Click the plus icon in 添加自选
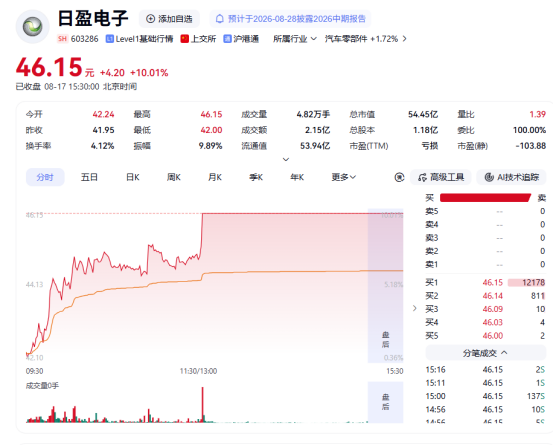Image resolution: width=554 pixels, height=445 pixels. click(x=151, y=19)
